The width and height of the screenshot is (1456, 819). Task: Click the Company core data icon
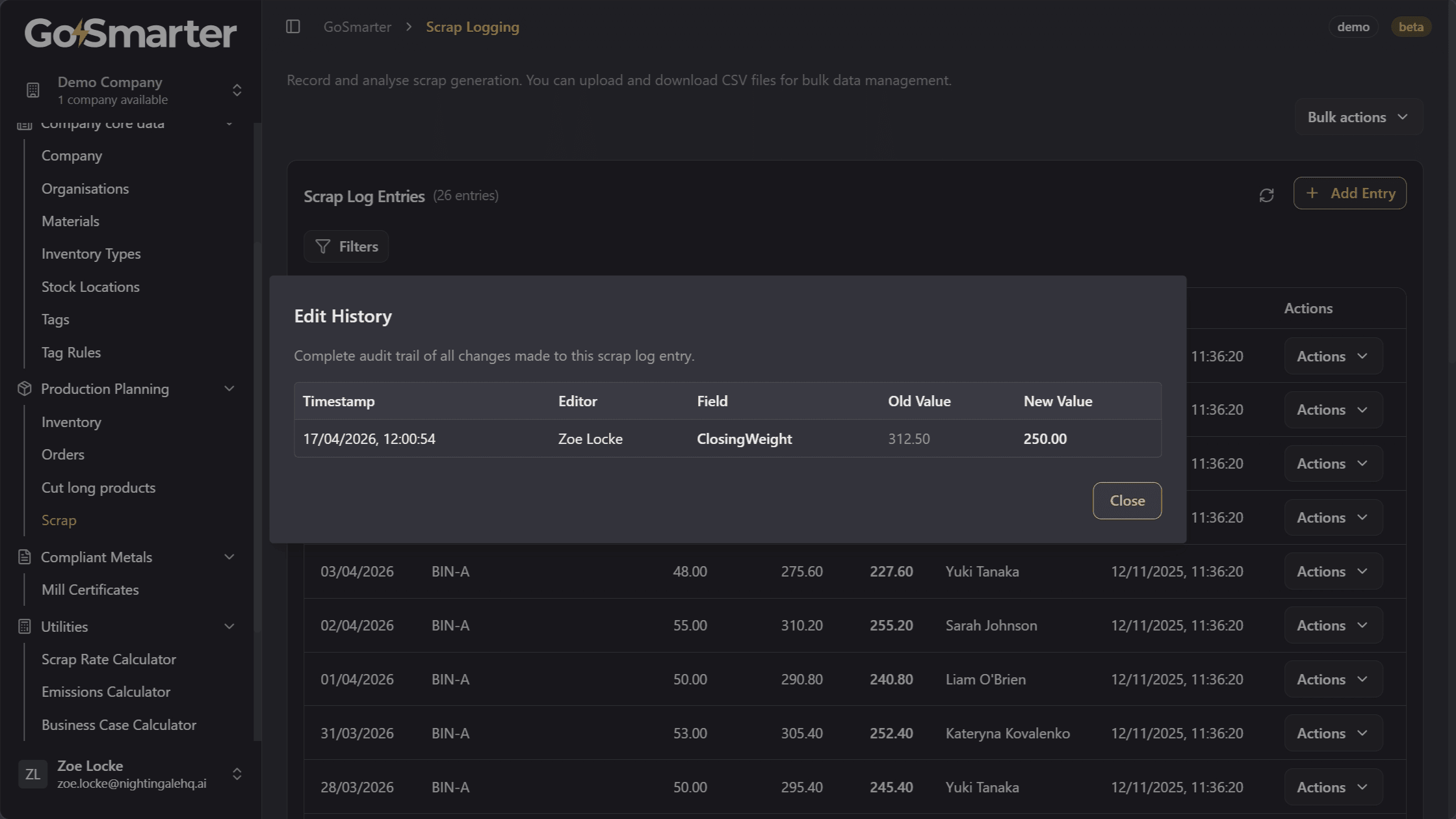[x=24, y=123]
